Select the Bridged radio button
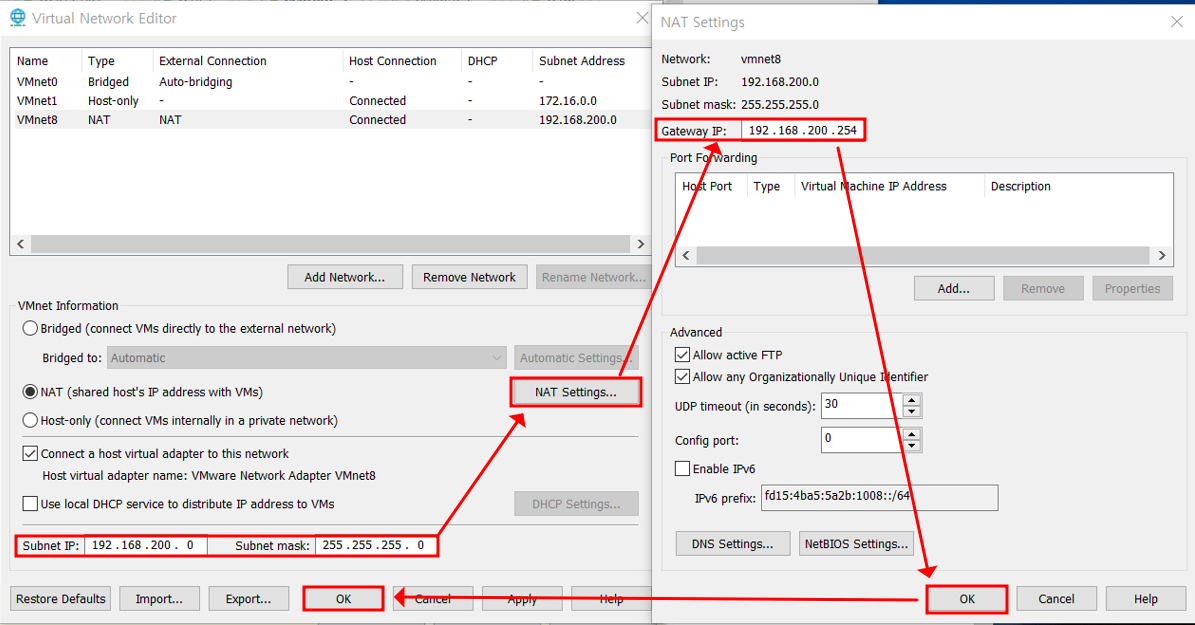This screenshot has width=1195, height=625. 30,329
